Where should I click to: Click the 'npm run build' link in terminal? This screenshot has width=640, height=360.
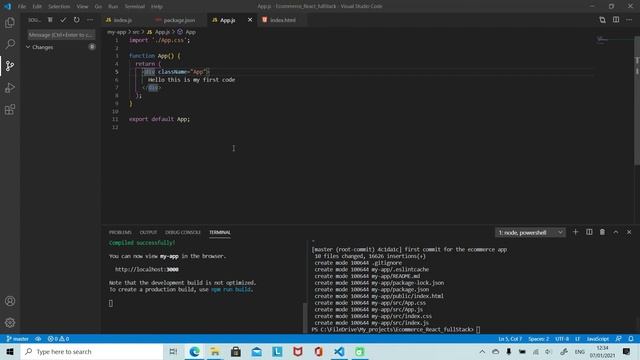click(231, 289)
